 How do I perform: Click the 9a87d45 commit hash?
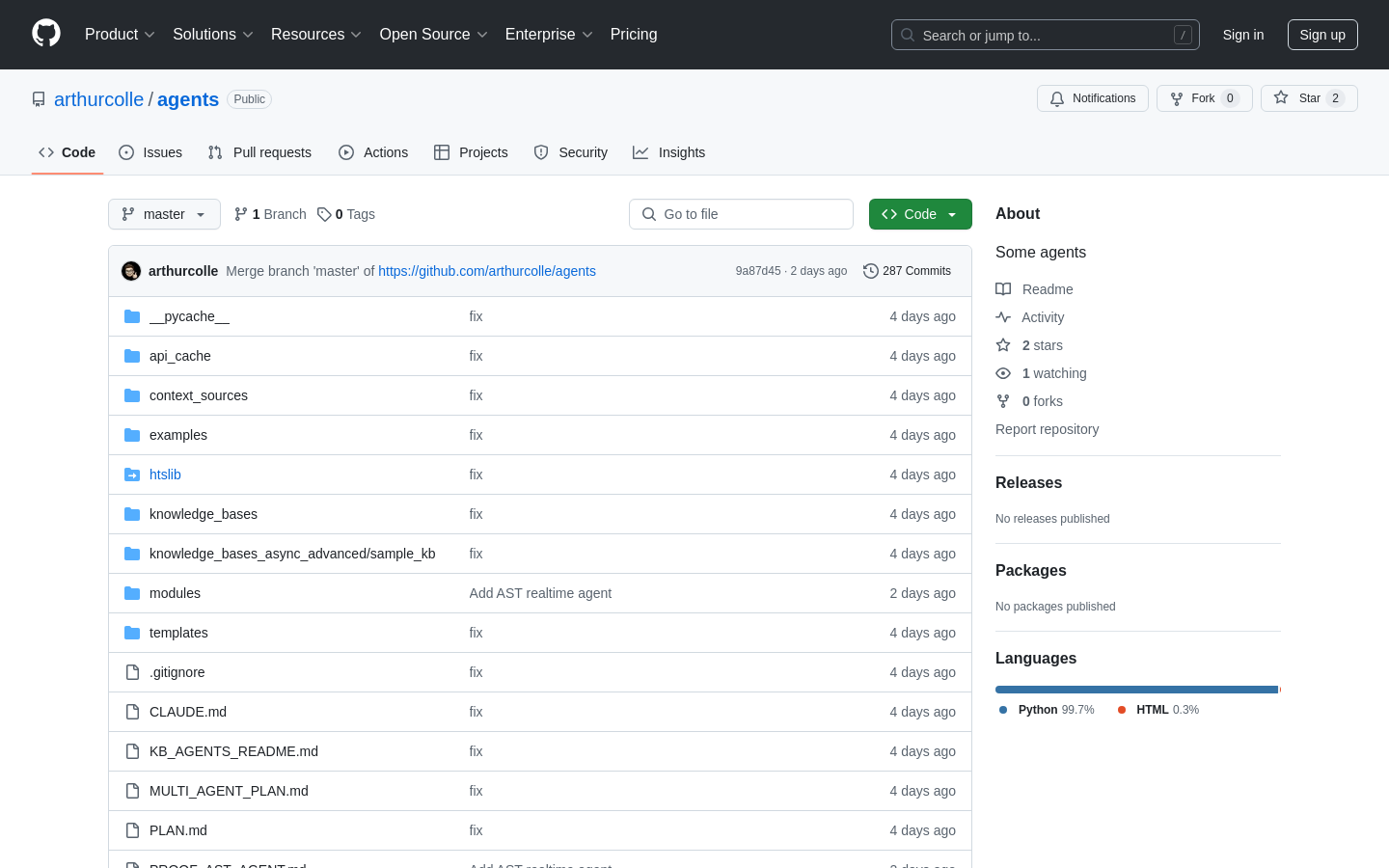point(758,271)
